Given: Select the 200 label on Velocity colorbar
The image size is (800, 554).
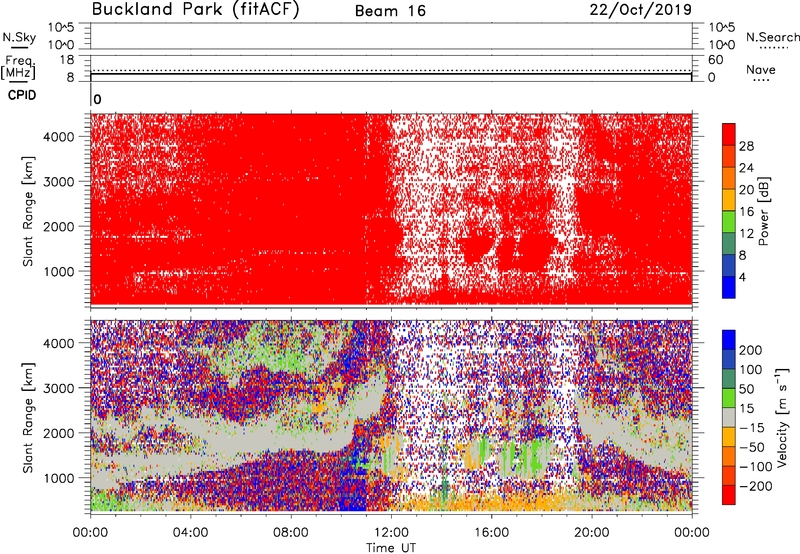Looking at the screenshot, I should pyautogui.click(x=751, y=350).
